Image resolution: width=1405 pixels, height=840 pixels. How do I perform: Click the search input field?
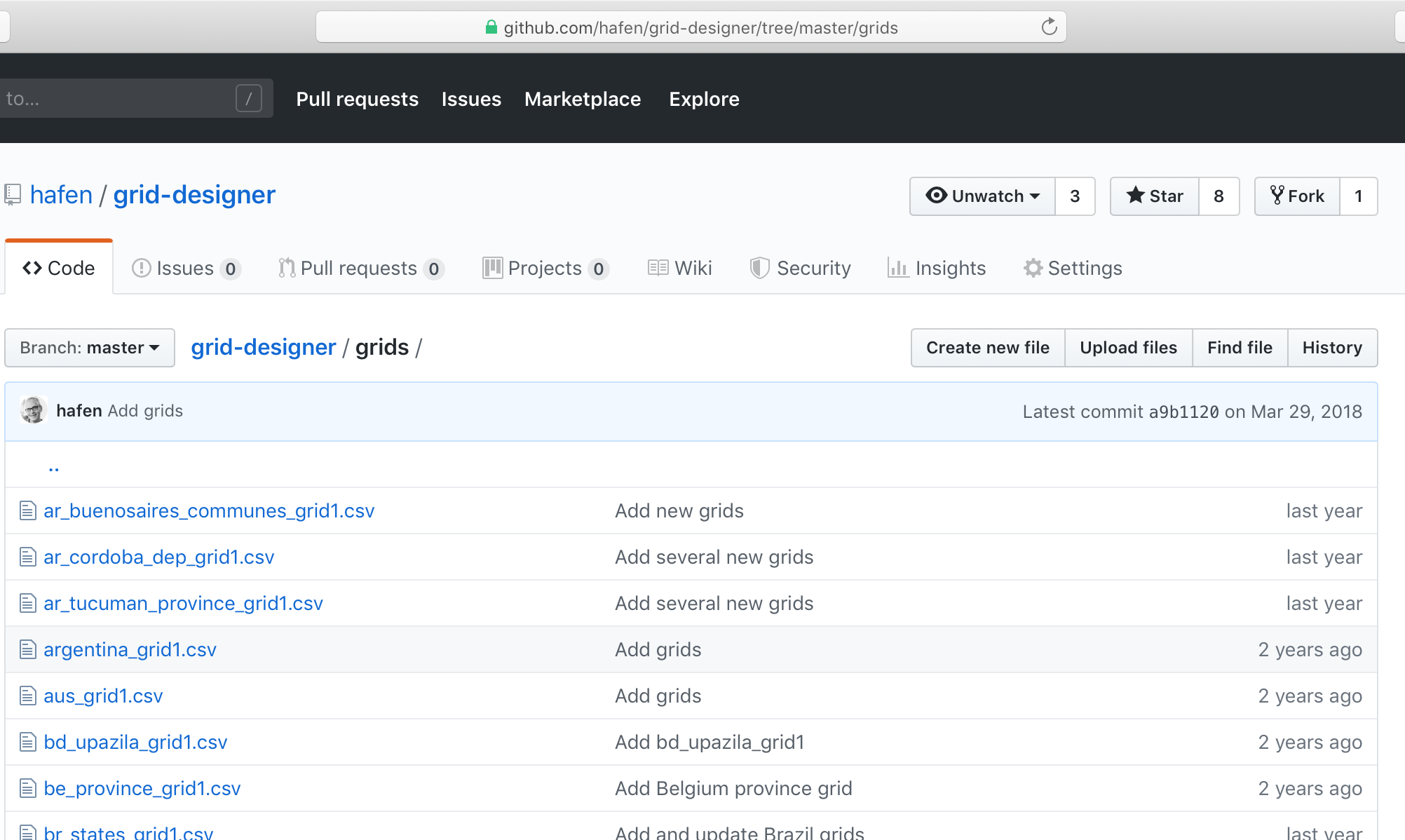[119, 99]
